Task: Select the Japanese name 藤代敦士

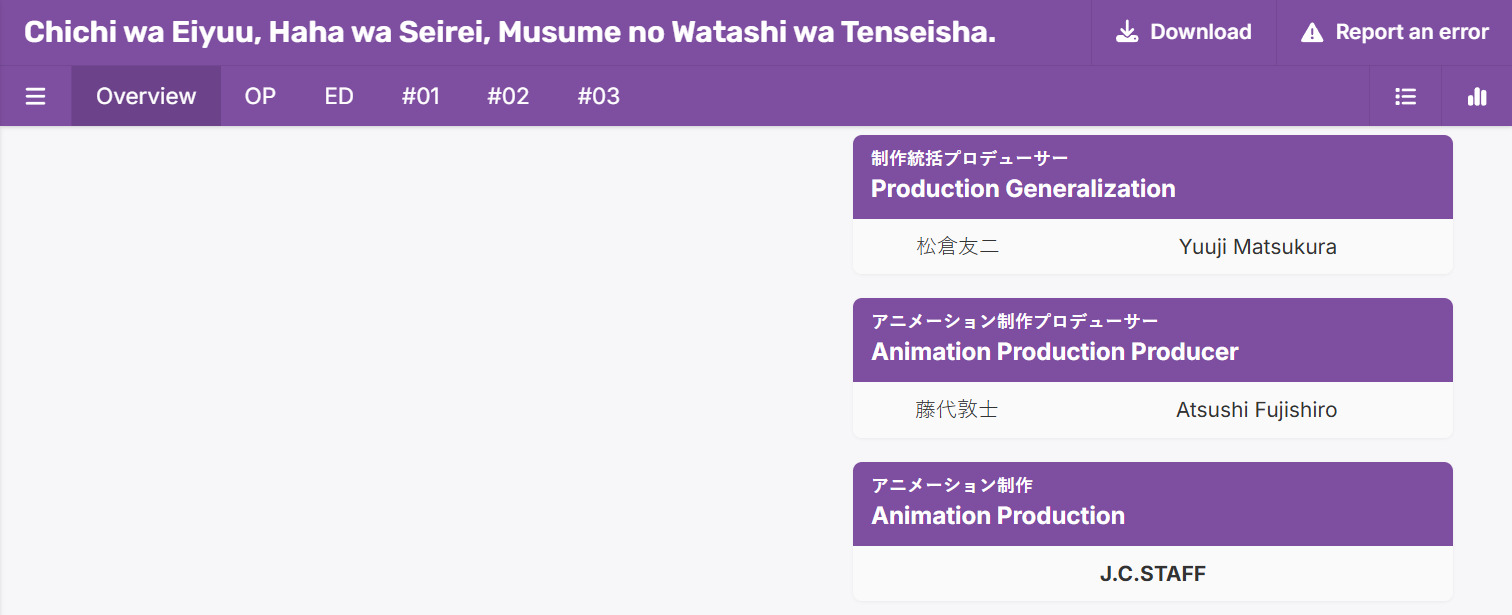Action: click(x=956, y=410)
